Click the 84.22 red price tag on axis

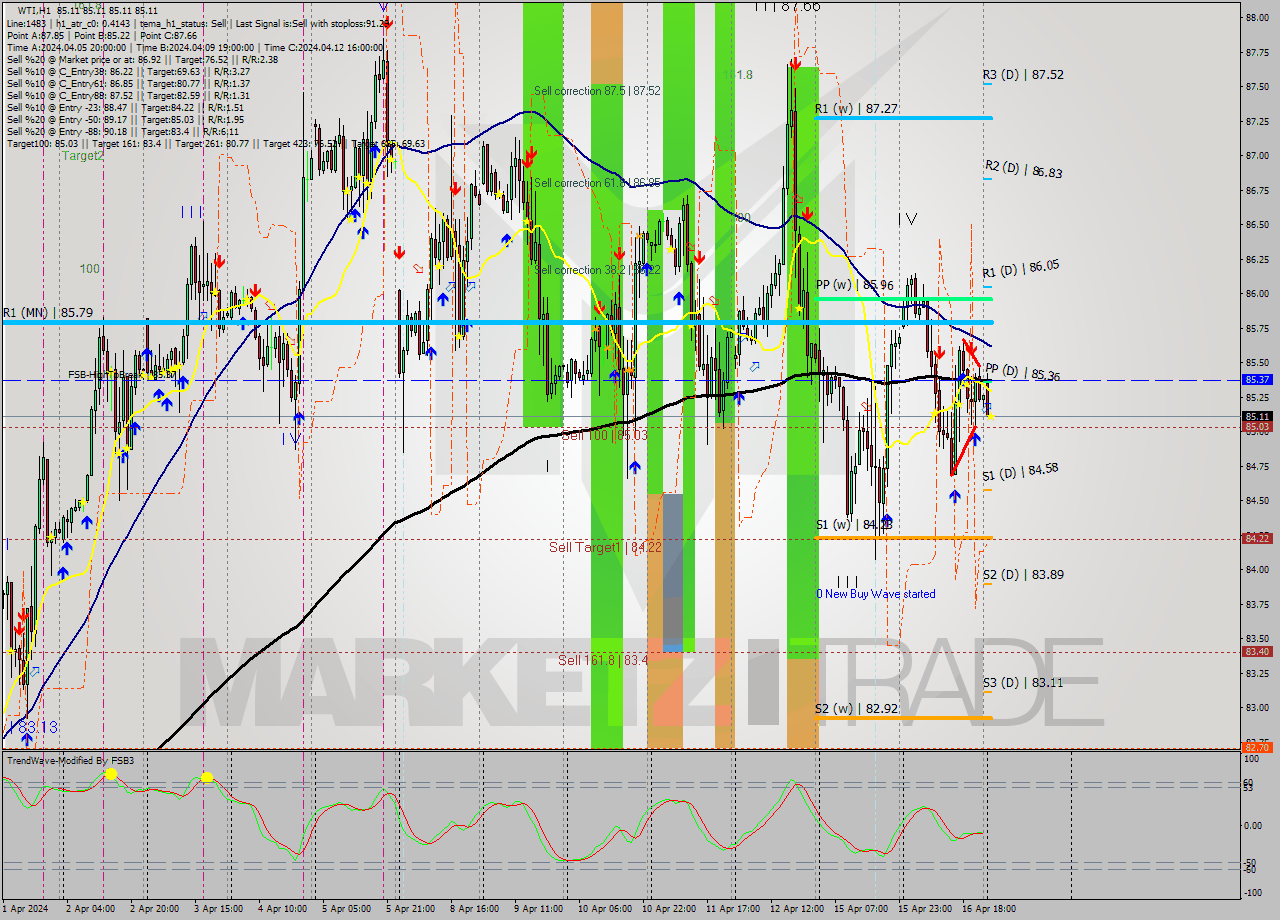[x=1256, y=538]
